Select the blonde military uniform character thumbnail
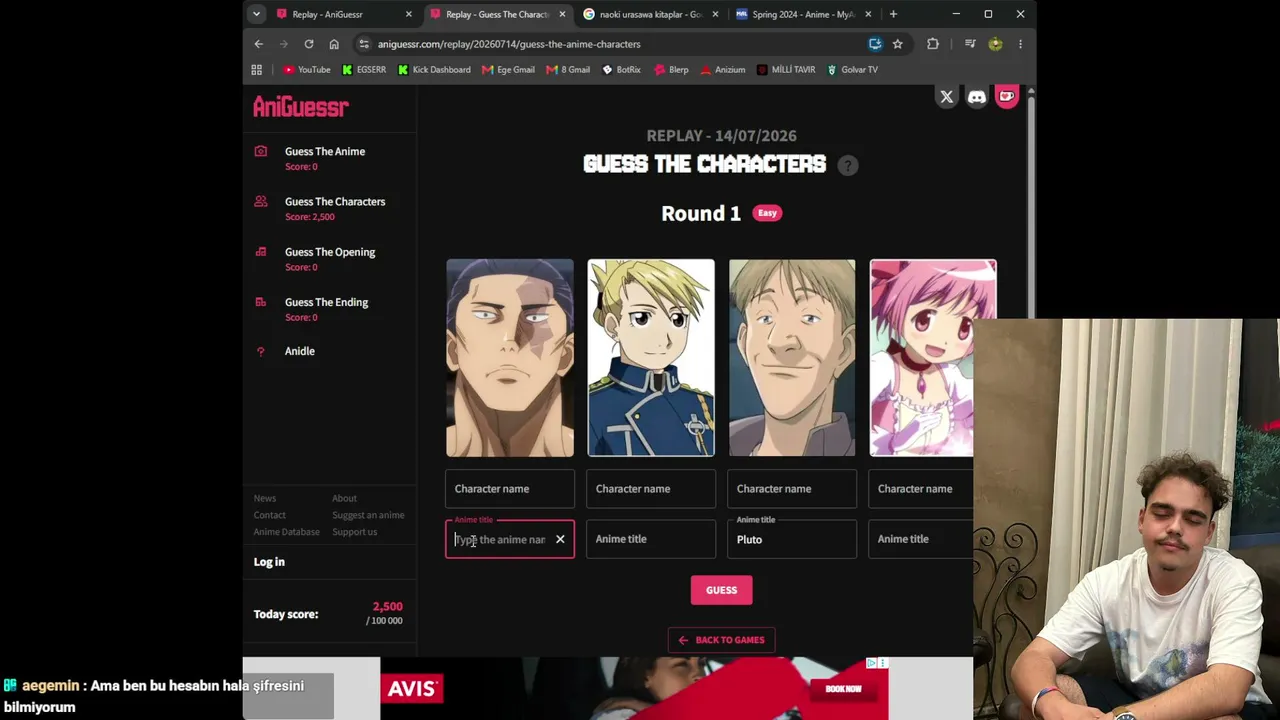 (651, 358)
